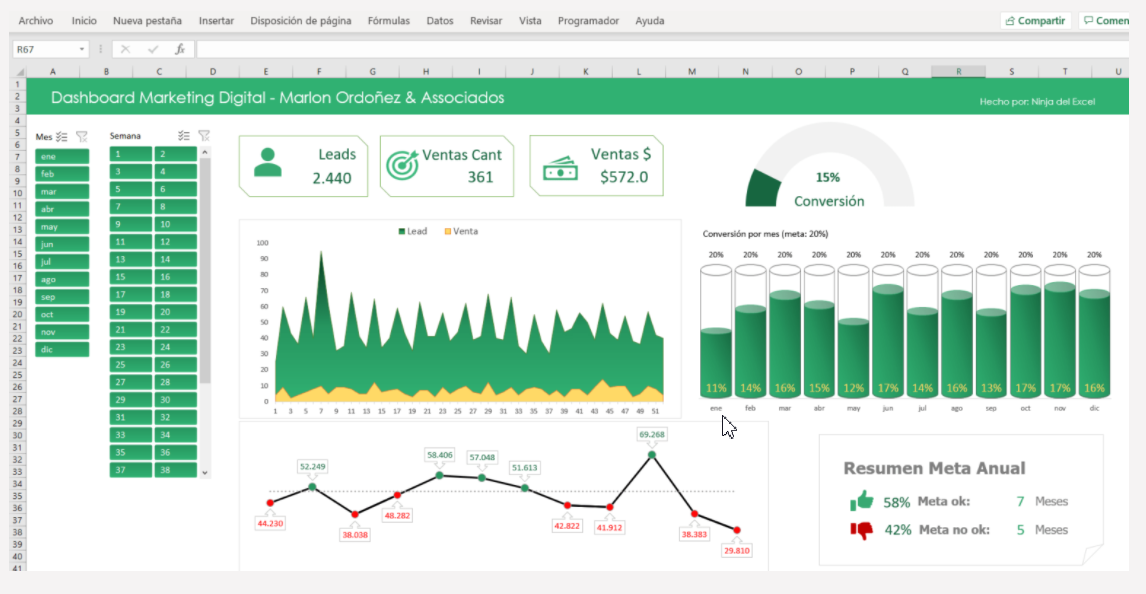Viewport: 1146px width, 594px height.
Task: Open the Archivo menu
Action: (x=35, y=19)
